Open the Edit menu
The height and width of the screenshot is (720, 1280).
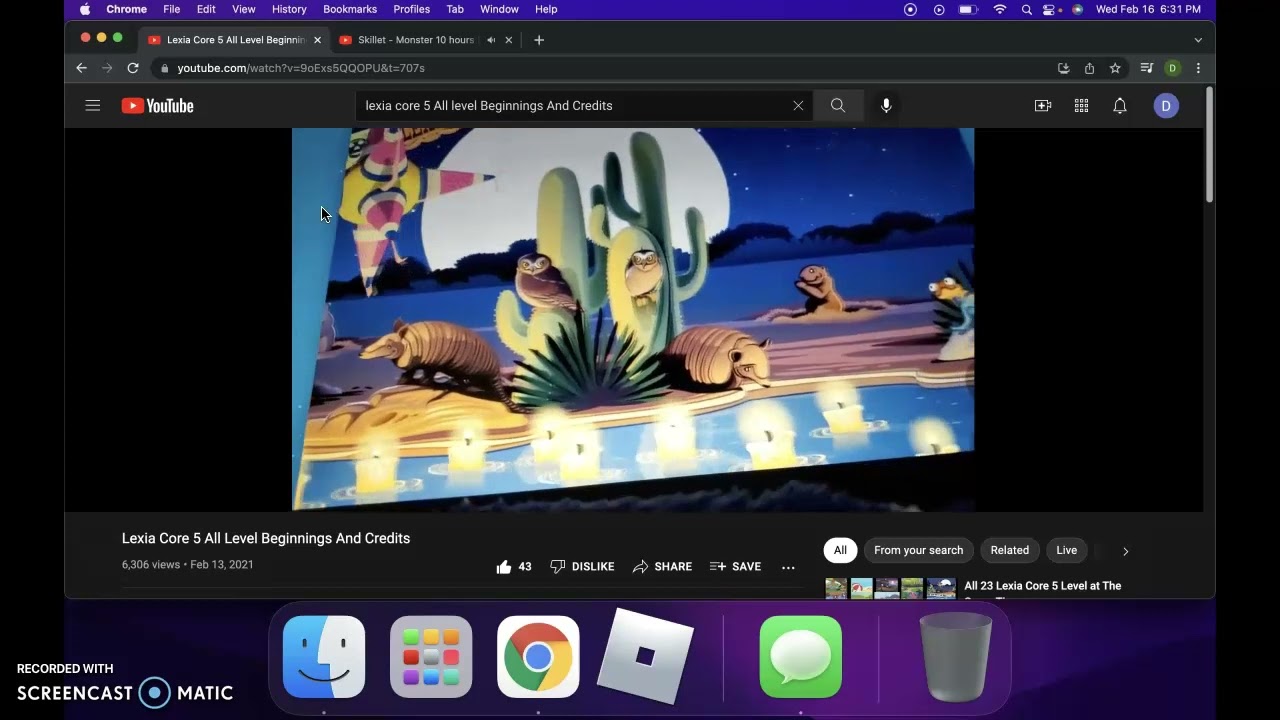[x=206, y=9]
